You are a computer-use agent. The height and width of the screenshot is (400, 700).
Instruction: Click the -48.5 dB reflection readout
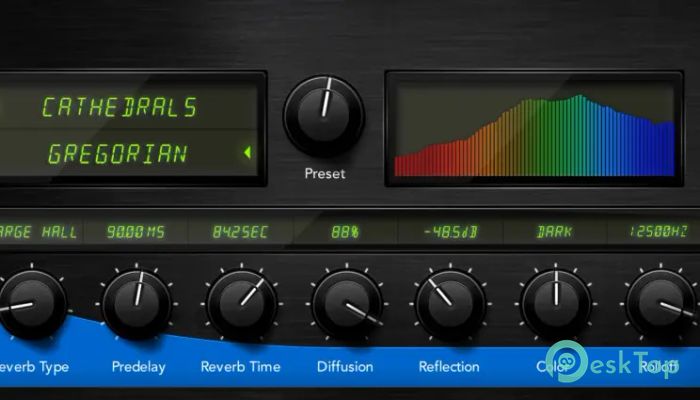click(x=449, y=232)
